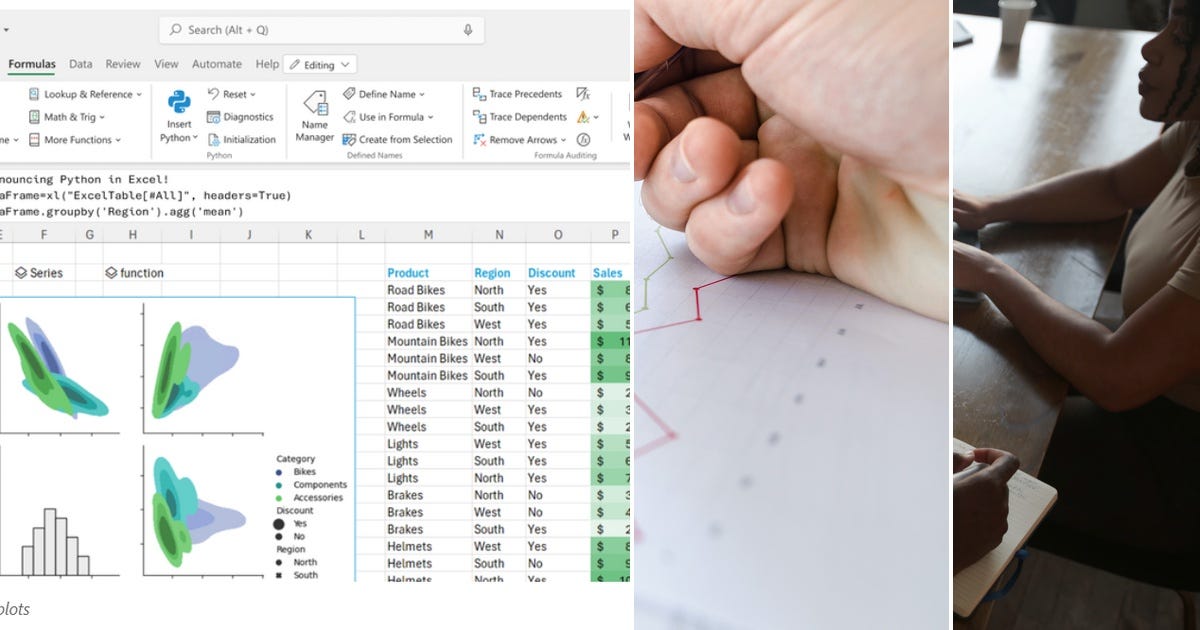1200x630 pixels.
Task: Click the search microphone icon
Action: coord(467,29)
